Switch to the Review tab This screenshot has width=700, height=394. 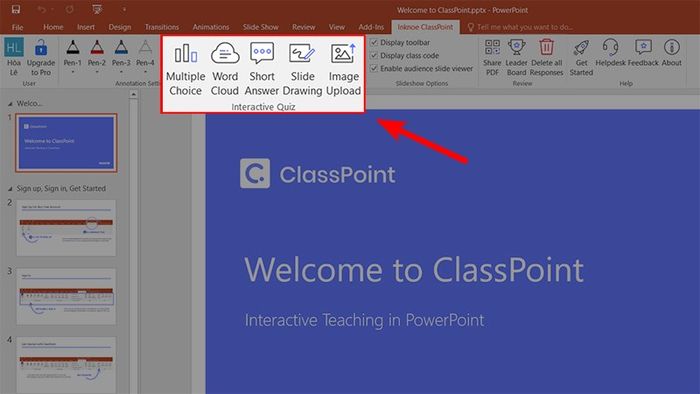pyautogui.click(x=304, y=27)
